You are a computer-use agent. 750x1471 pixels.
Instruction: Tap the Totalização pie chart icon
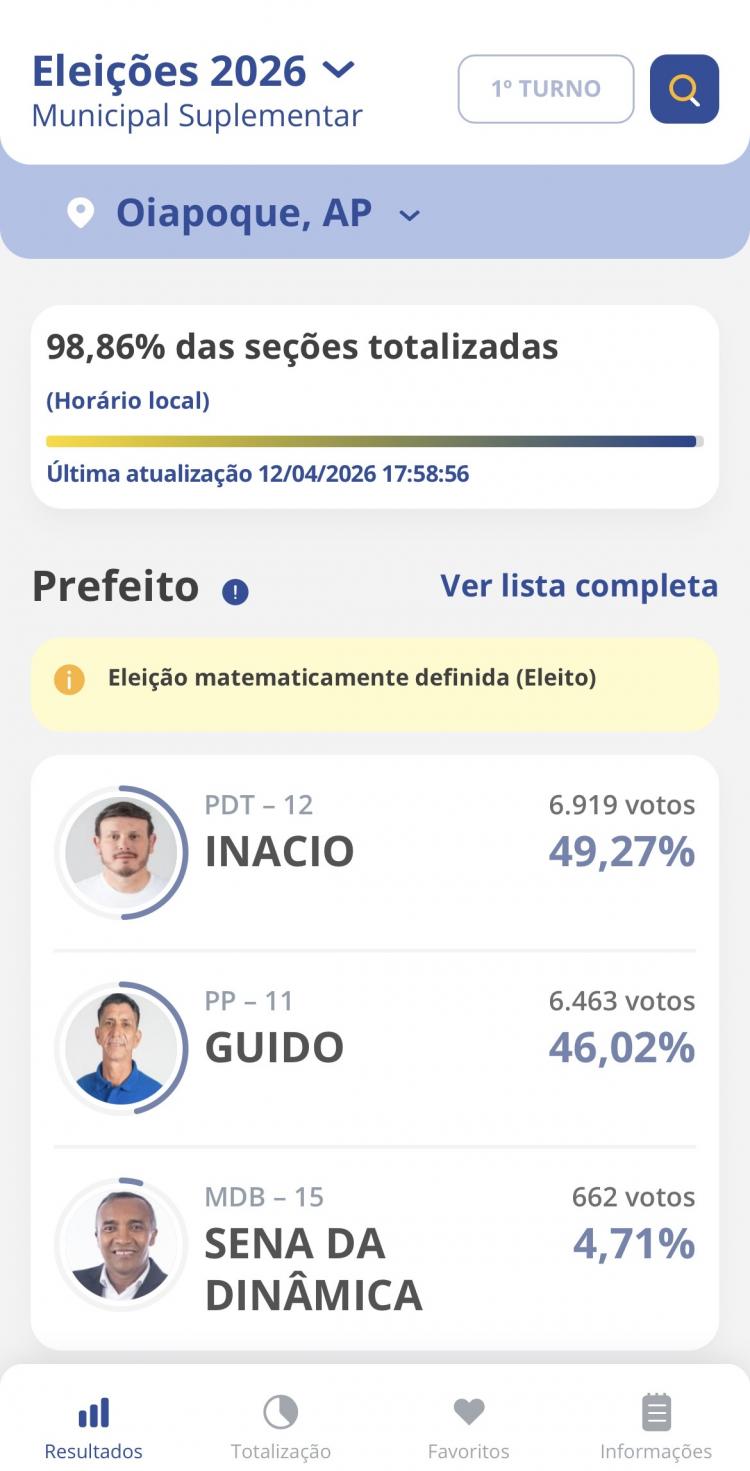281,1413
